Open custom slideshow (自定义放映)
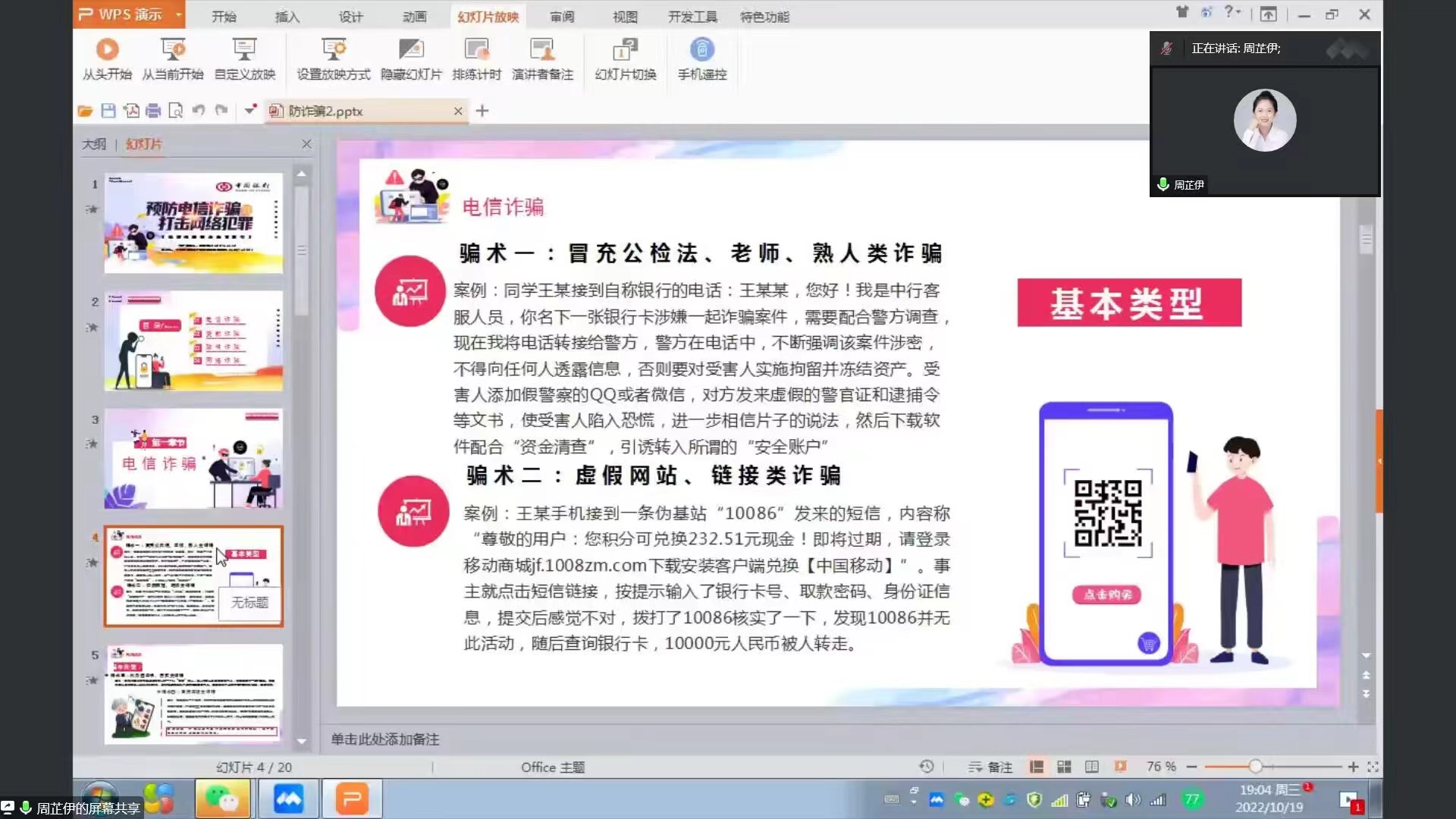The width and height of the screenshot is (1456, 819). (x=244, y=59)
